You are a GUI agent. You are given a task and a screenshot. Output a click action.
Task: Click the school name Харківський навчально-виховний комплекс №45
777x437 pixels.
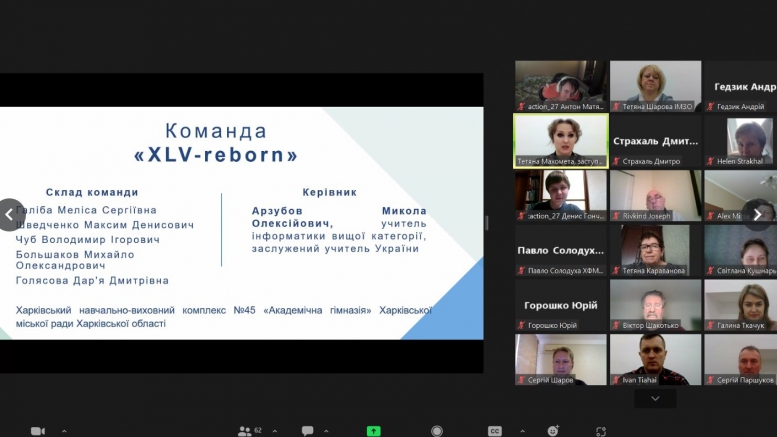[x=135, y=310]
